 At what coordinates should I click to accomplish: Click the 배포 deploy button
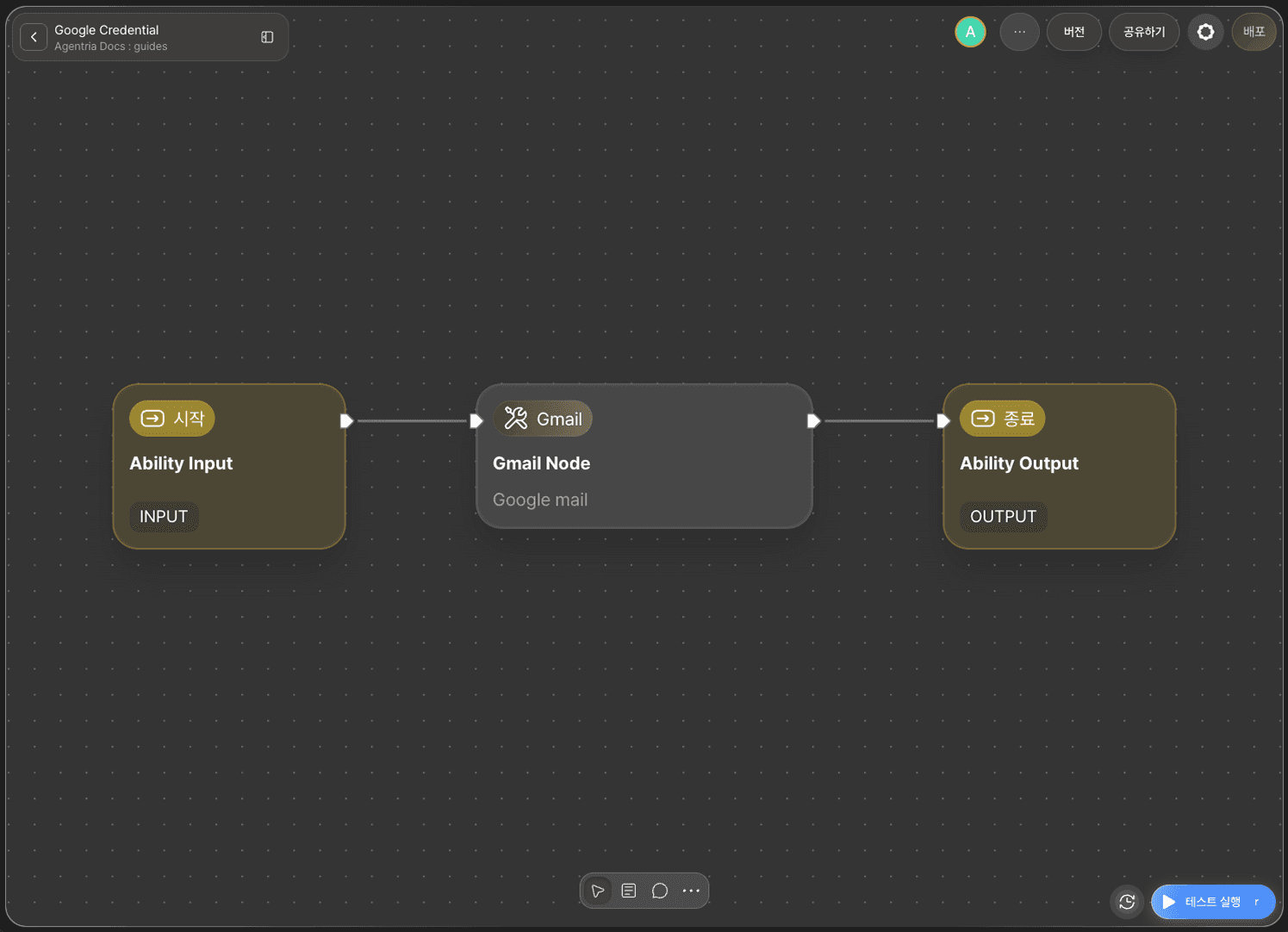1254,32
